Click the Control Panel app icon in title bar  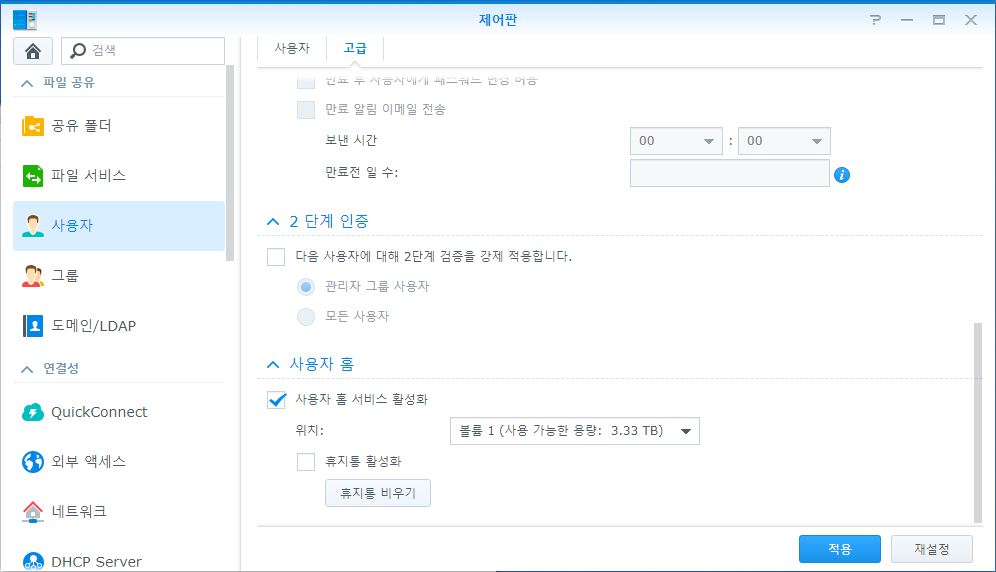[x=25, y=20]
